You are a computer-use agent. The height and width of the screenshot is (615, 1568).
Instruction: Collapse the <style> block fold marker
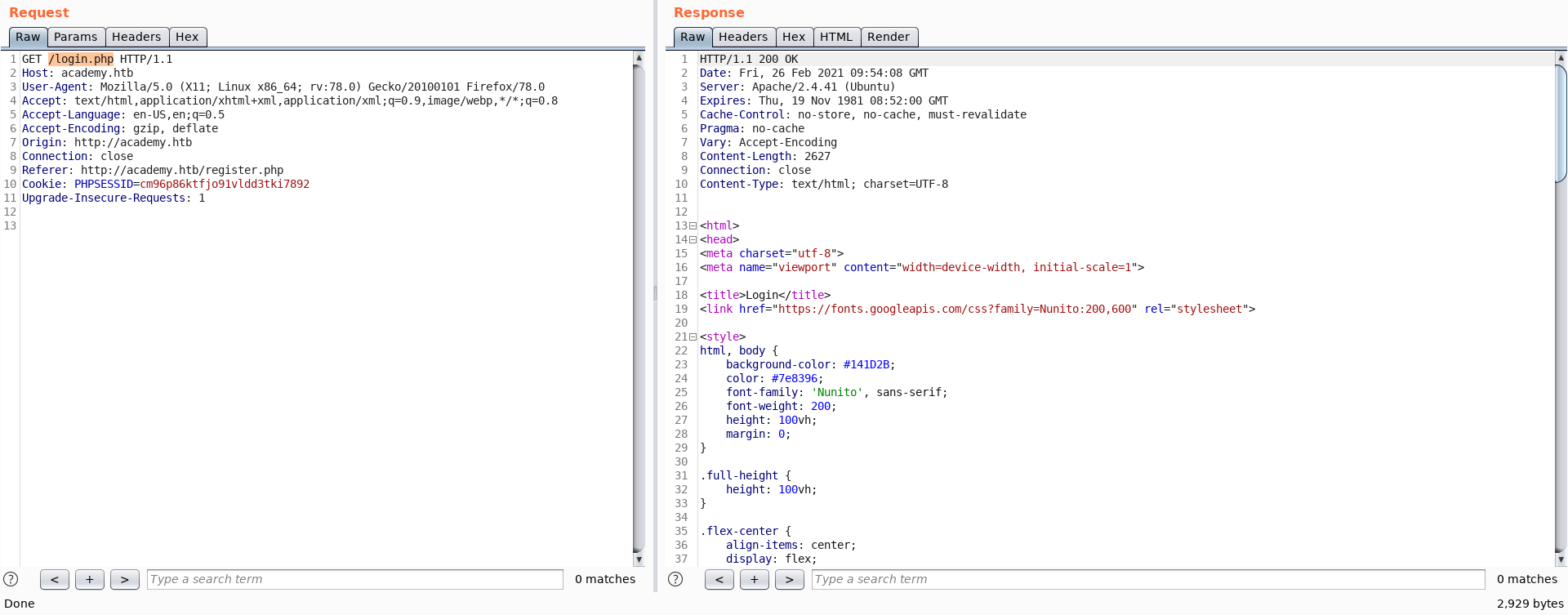693,337
